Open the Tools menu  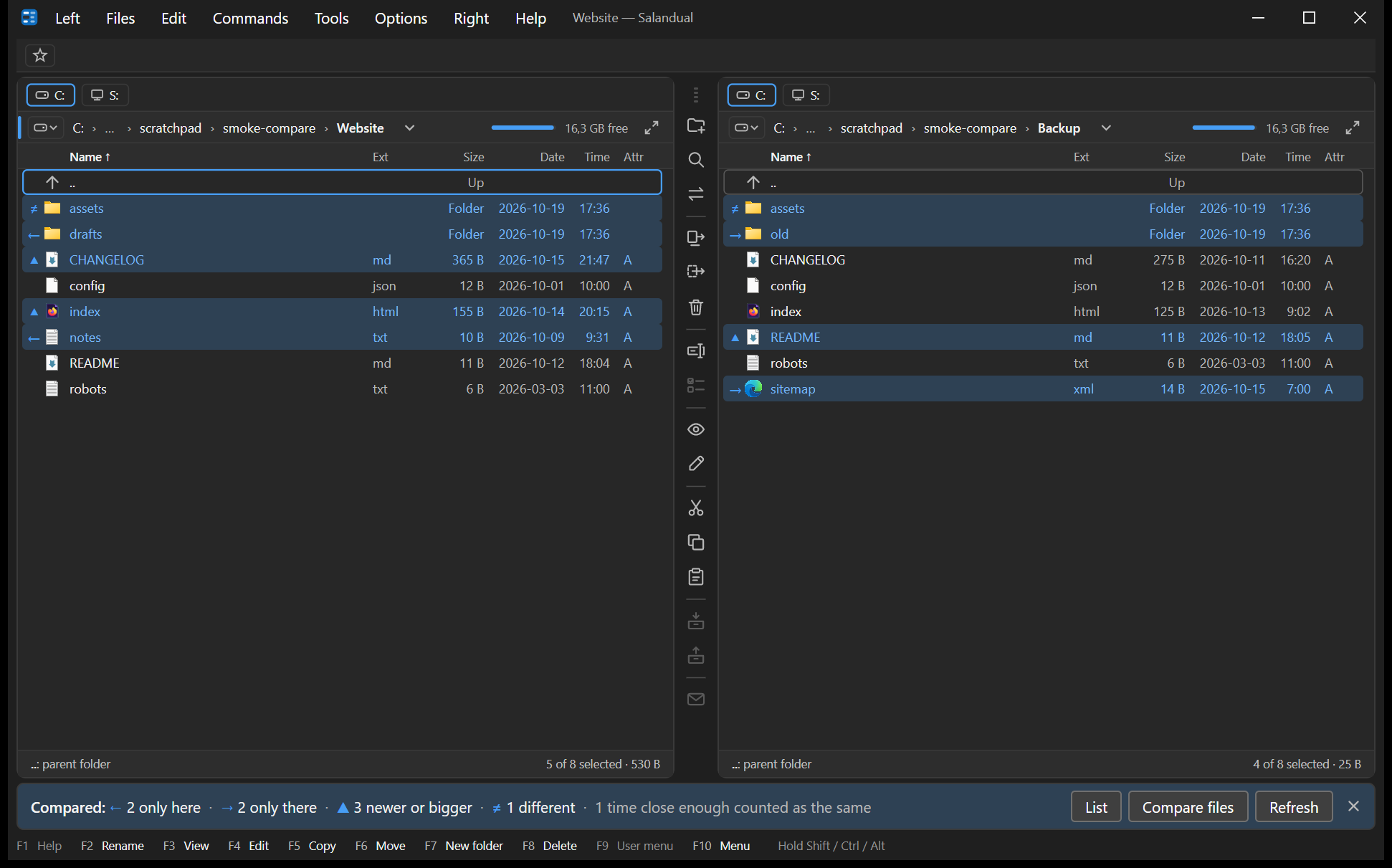click(331, 18)
